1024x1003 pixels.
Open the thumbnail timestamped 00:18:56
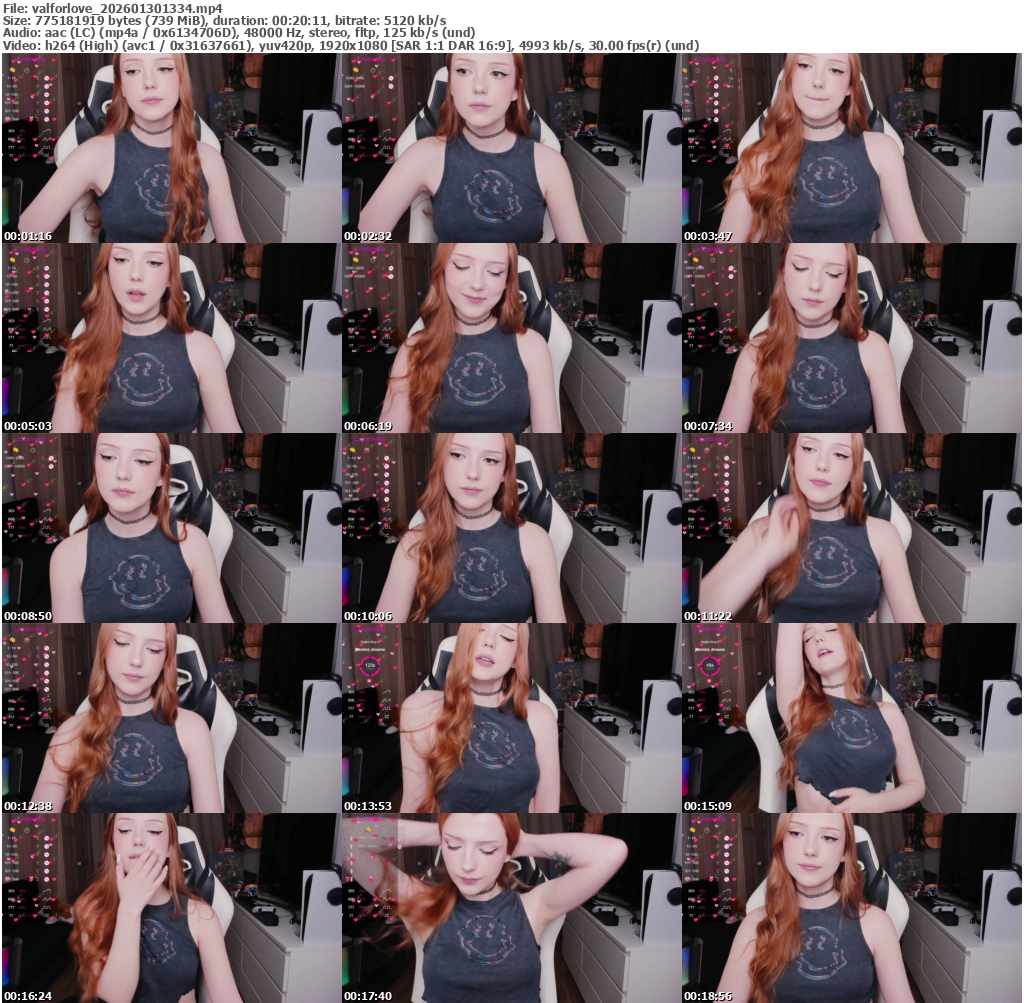[852, 908]
